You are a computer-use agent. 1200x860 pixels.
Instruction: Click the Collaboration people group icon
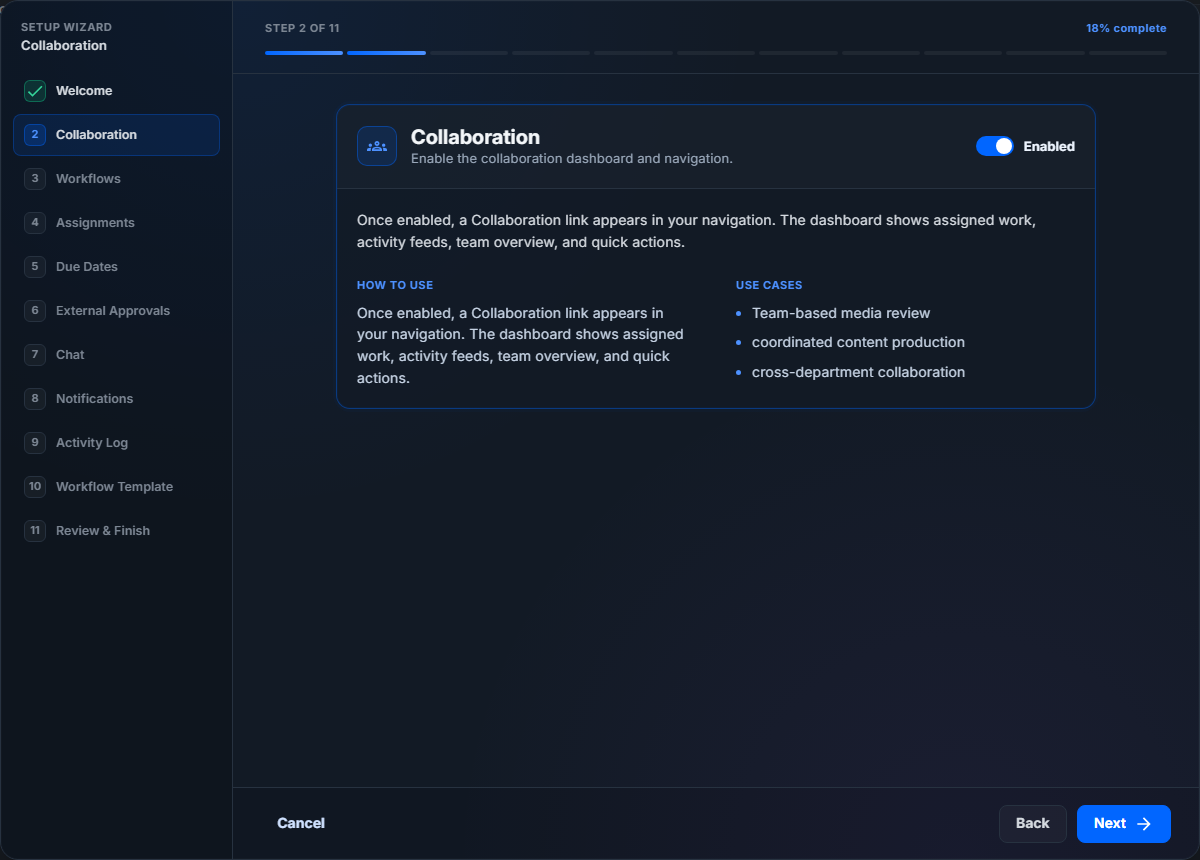pyautogui.click(x=377, y=146)
